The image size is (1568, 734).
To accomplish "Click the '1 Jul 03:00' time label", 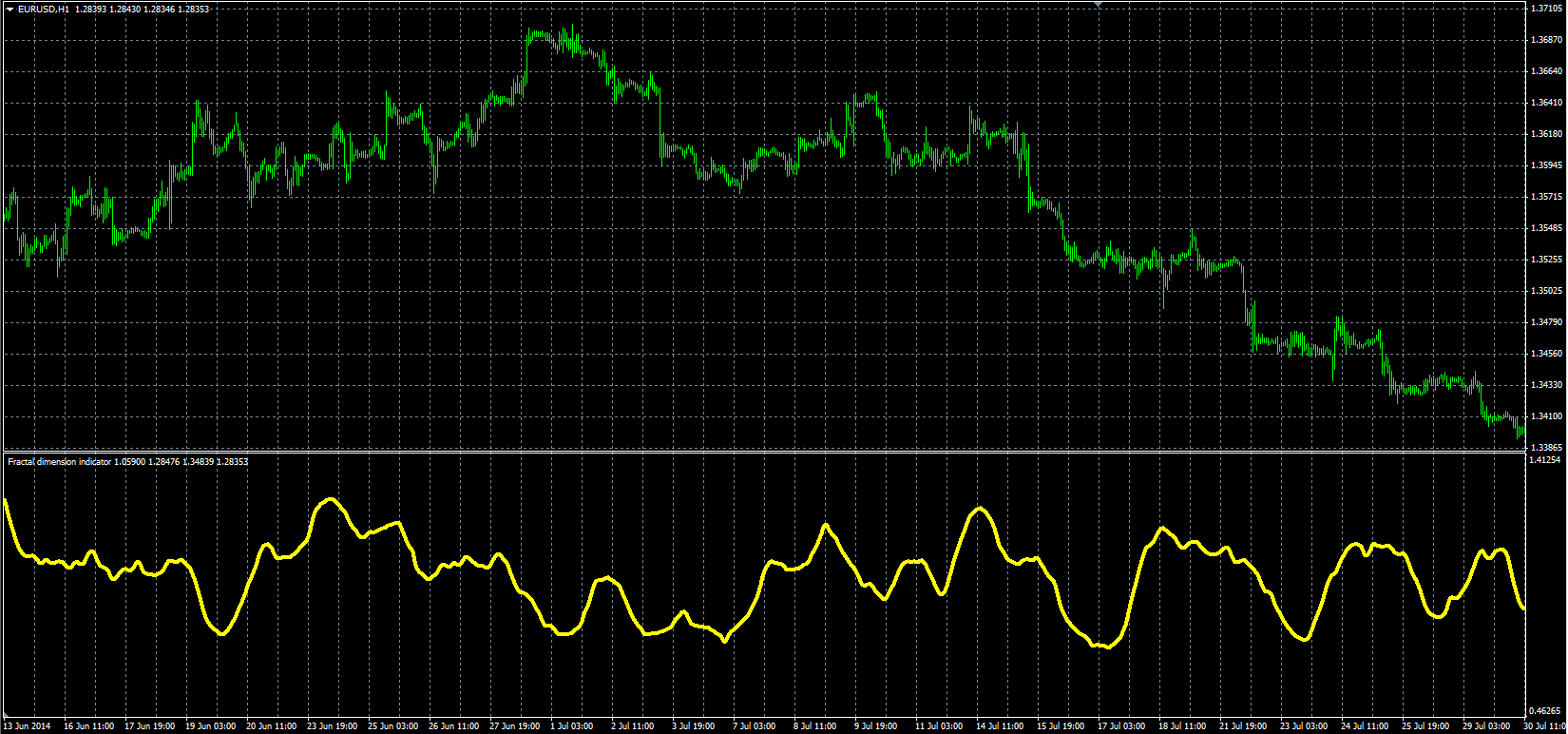I will coord(574,726).
